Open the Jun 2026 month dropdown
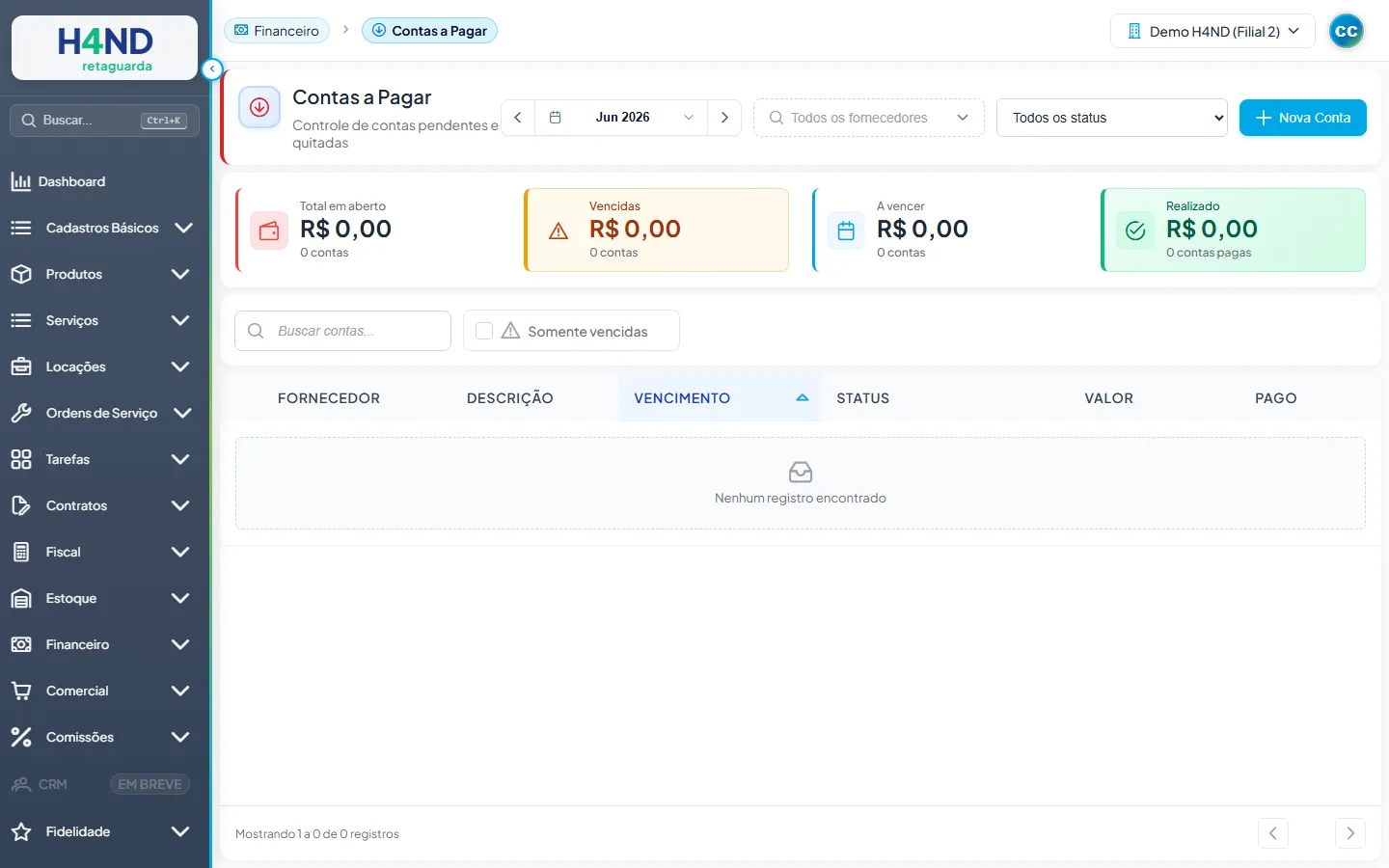This screenshot has height=868, width=1389. click(622, 118)
